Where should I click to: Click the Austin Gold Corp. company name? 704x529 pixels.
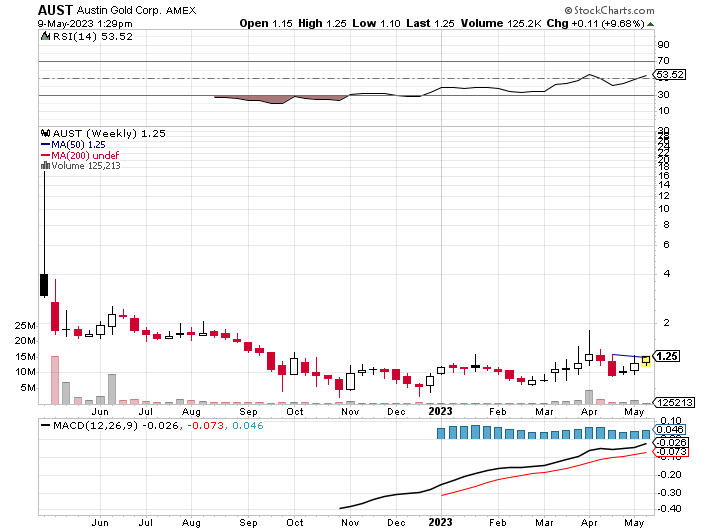(119, 10)
